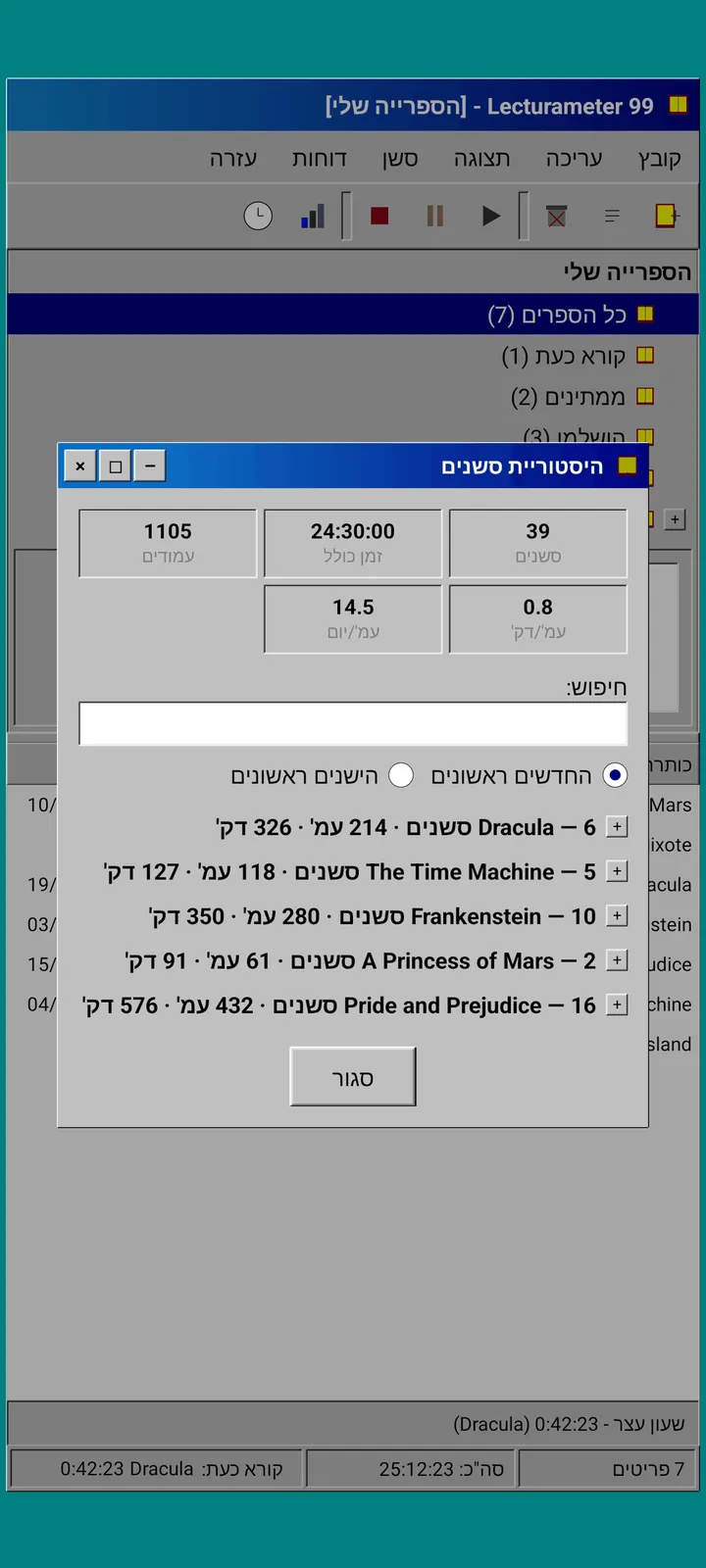
Task: Pause the reading session
Action: [435, 216]
